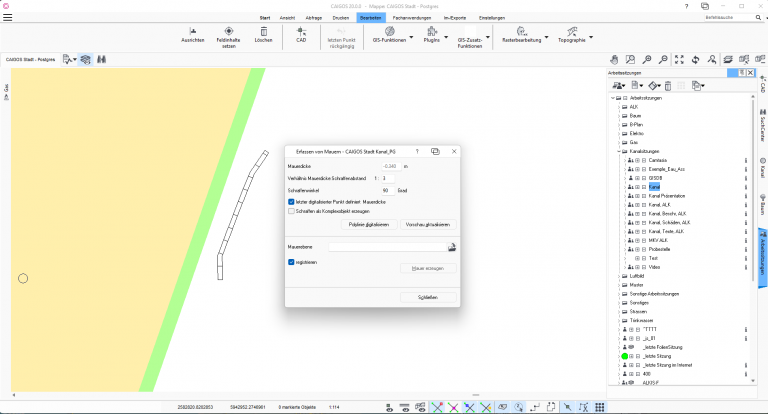This screenshot has height=414, width=768.
Task: Click the refresh view icon
Action: [696, 60]
